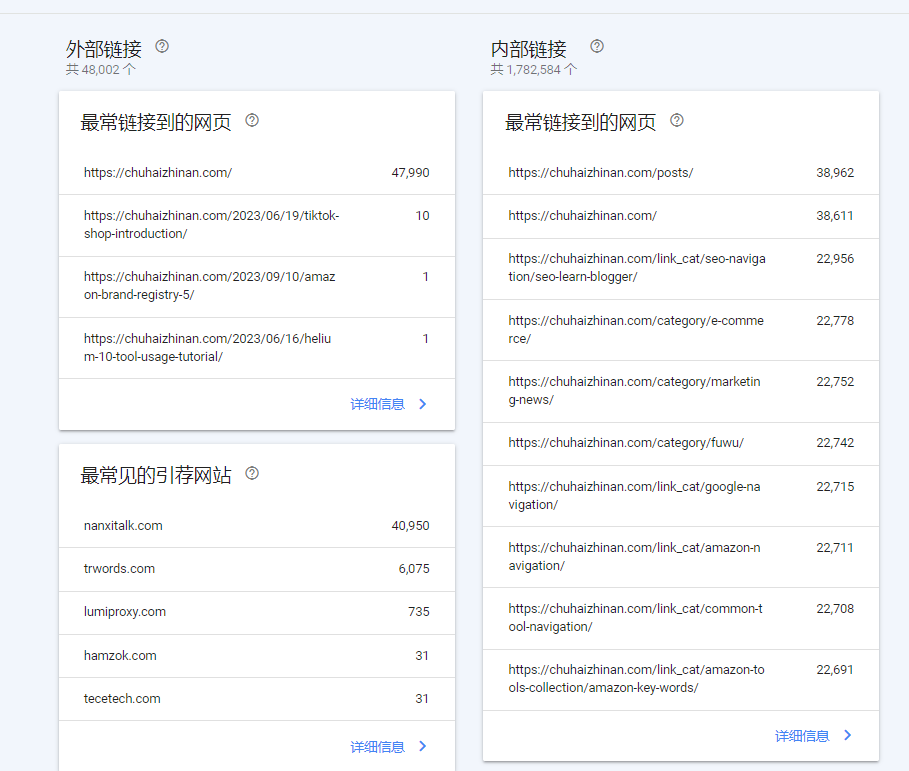
Task: Select referring site trwords.com
Action: point(257,569)
